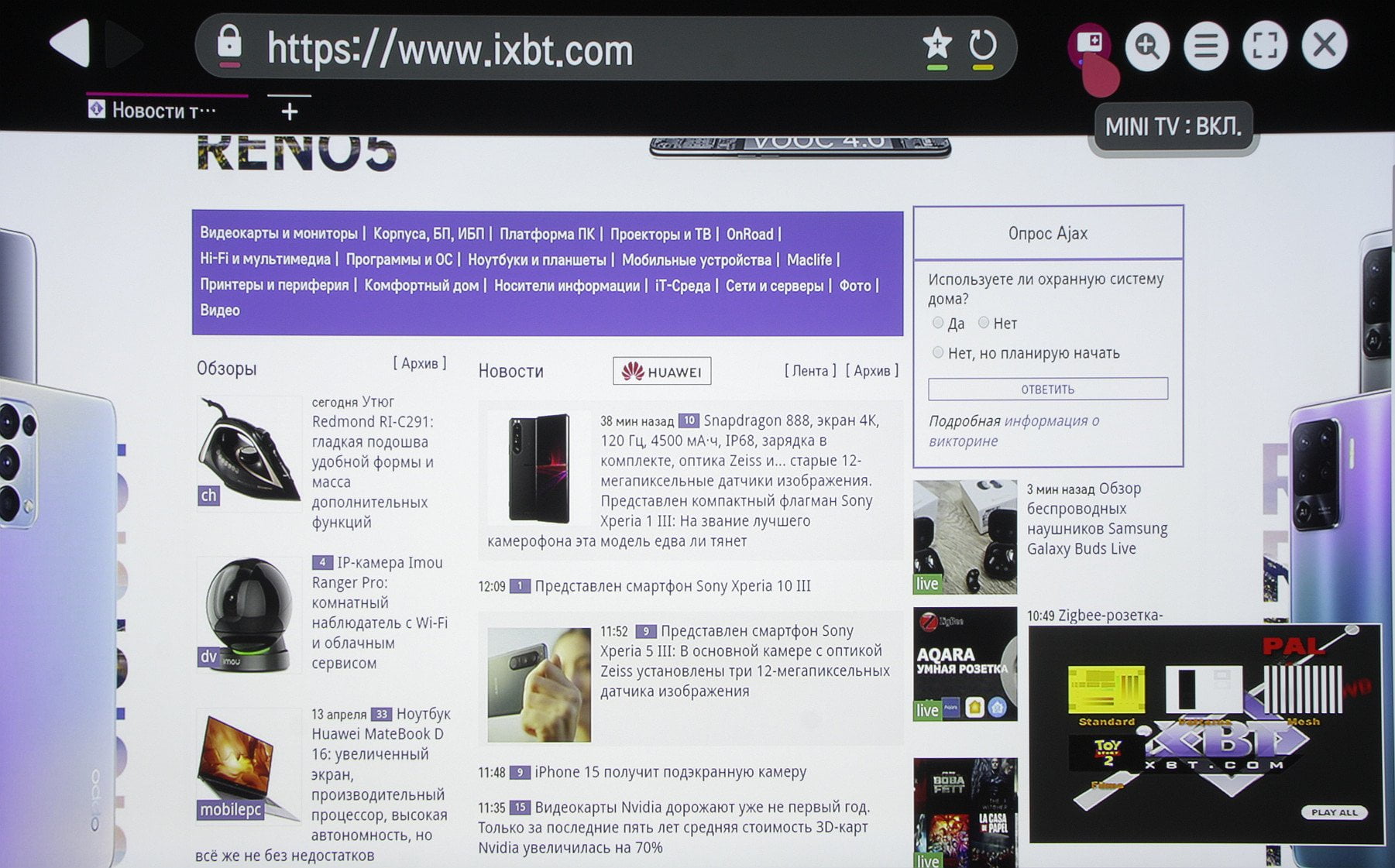Viewport: 1395px width, 868px height.
Task: Open 'Принтеры и периферия' section
Action: [274, 285]
